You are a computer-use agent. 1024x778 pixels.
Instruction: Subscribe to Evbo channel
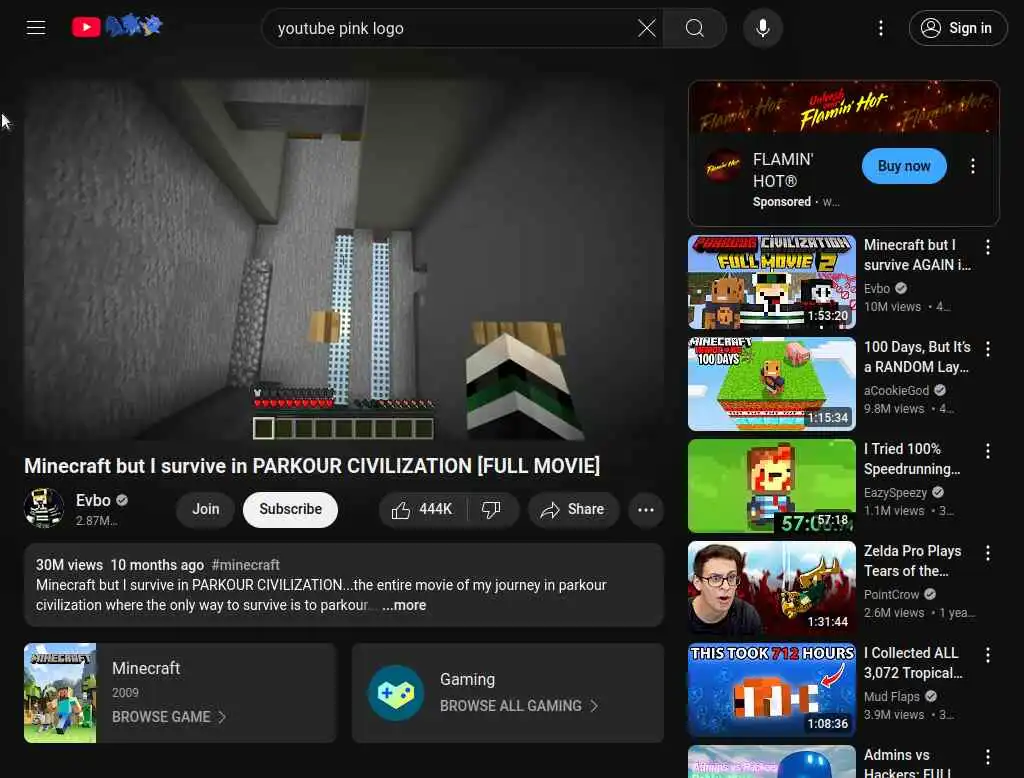point(290,510)
